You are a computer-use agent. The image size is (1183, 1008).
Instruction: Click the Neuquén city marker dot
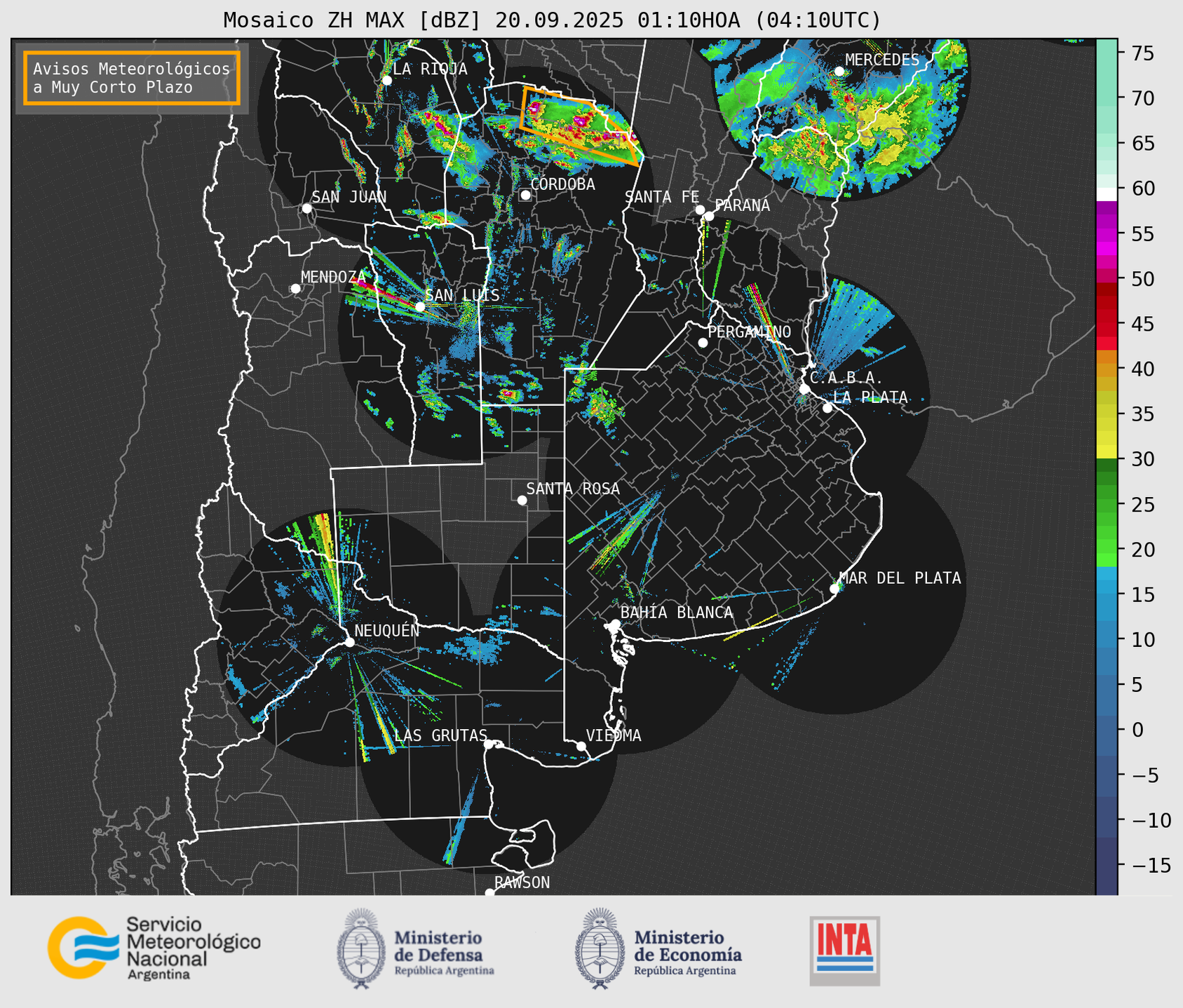349,642
